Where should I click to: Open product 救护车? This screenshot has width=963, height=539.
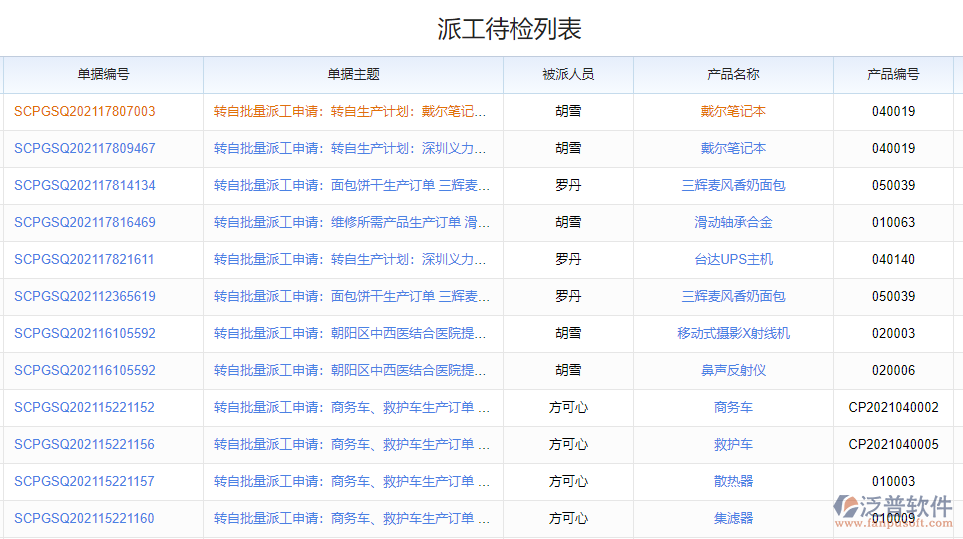tap(733, 444)
